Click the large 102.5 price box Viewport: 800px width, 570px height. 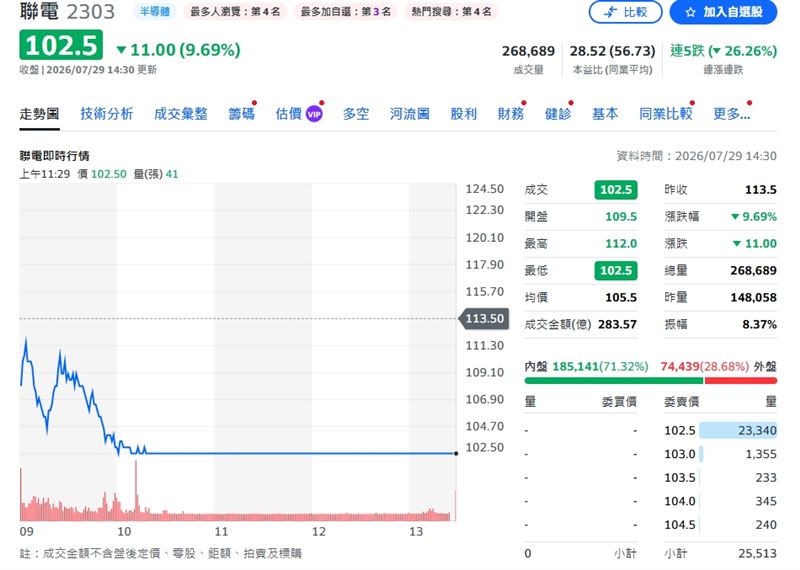61,45
